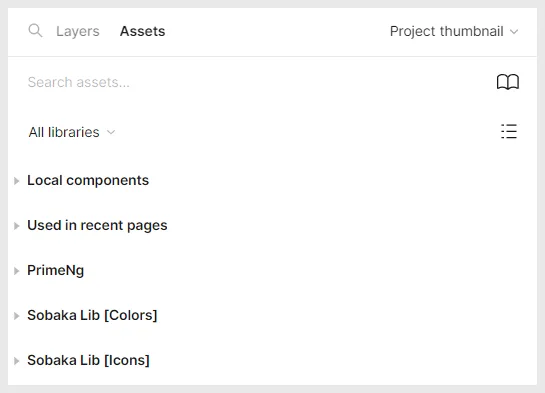The width and height of the screenshot is (545, 393).
Task: Switch to the Layers tab
Action: (x=78, y=31)
